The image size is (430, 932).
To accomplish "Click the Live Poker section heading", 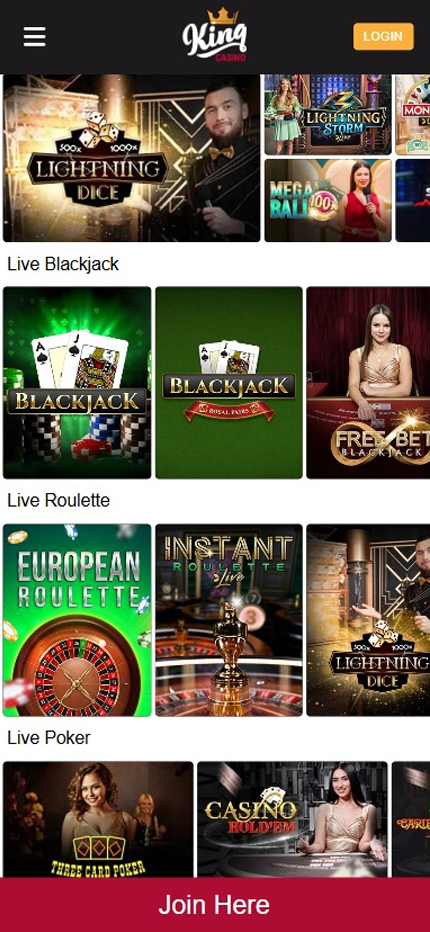I will (x=49, y=738).
